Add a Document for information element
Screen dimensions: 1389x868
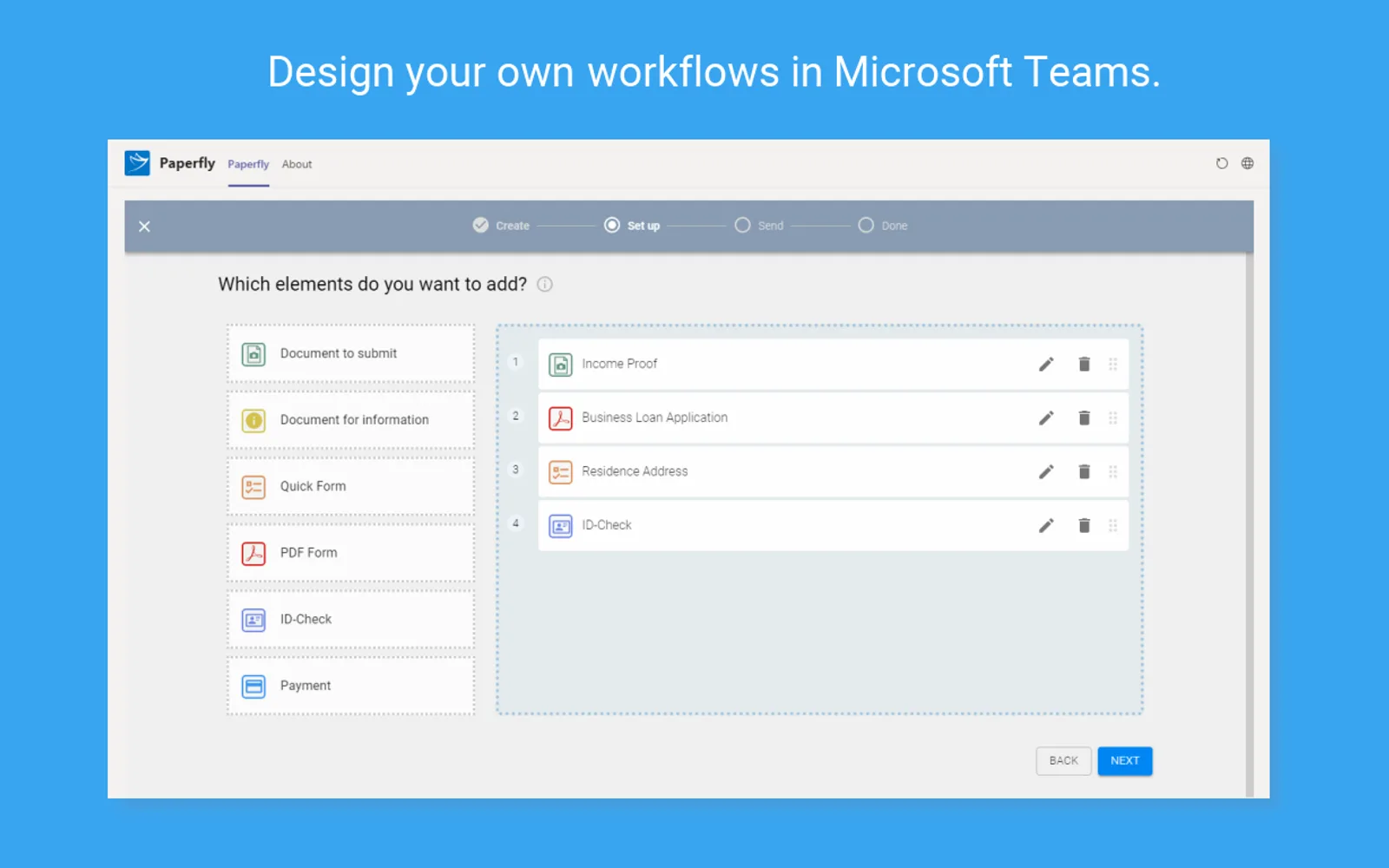tap(351, 420)
